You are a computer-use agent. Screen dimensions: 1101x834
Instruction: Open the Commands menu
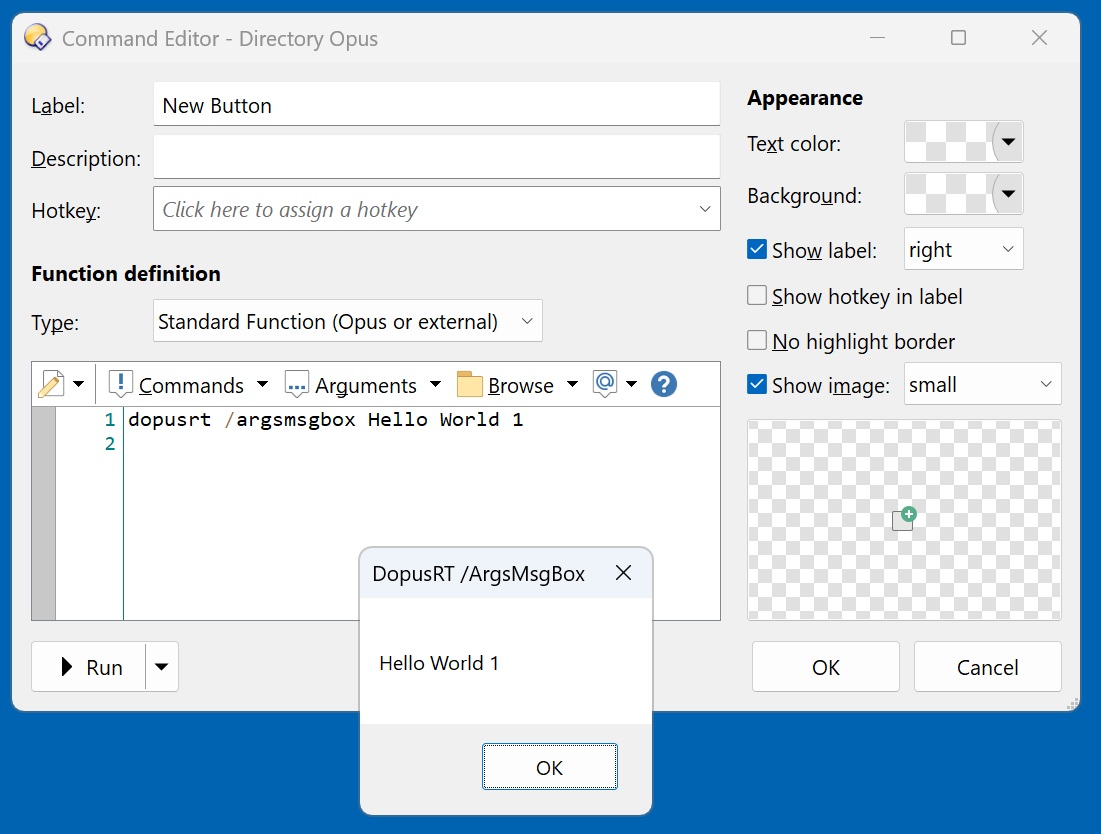[191, 385]
